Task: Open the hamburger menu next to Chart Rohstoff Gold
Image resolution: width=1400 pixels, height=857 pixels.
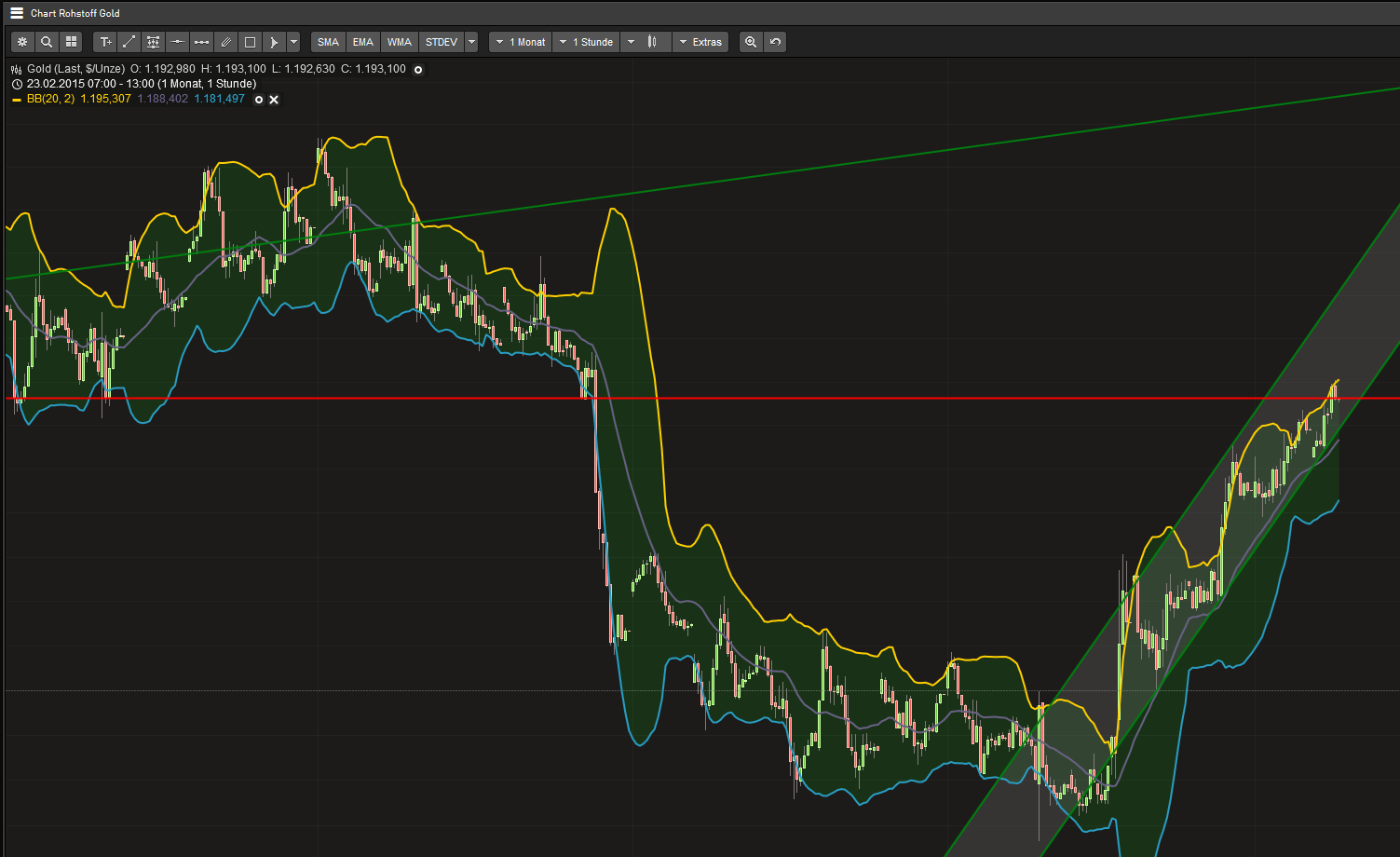Action: tap(15, 12)
